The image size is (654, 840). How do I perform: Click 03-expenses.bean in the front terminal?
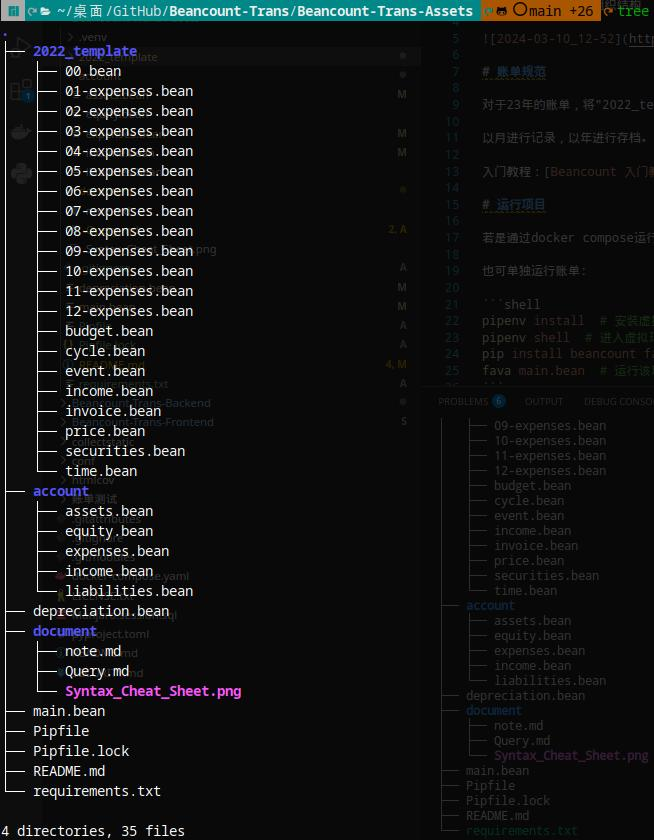click(x=129, y=131)
